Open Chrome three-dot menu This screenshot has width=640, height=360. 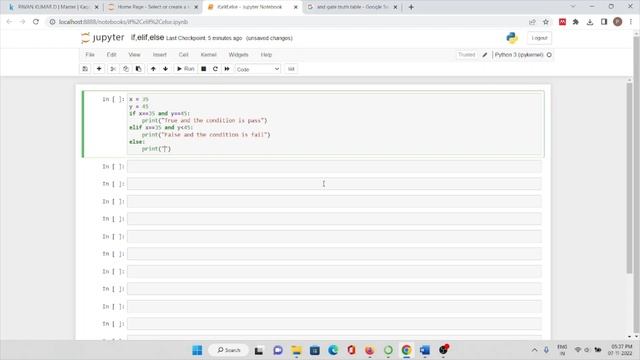point(631,22)
